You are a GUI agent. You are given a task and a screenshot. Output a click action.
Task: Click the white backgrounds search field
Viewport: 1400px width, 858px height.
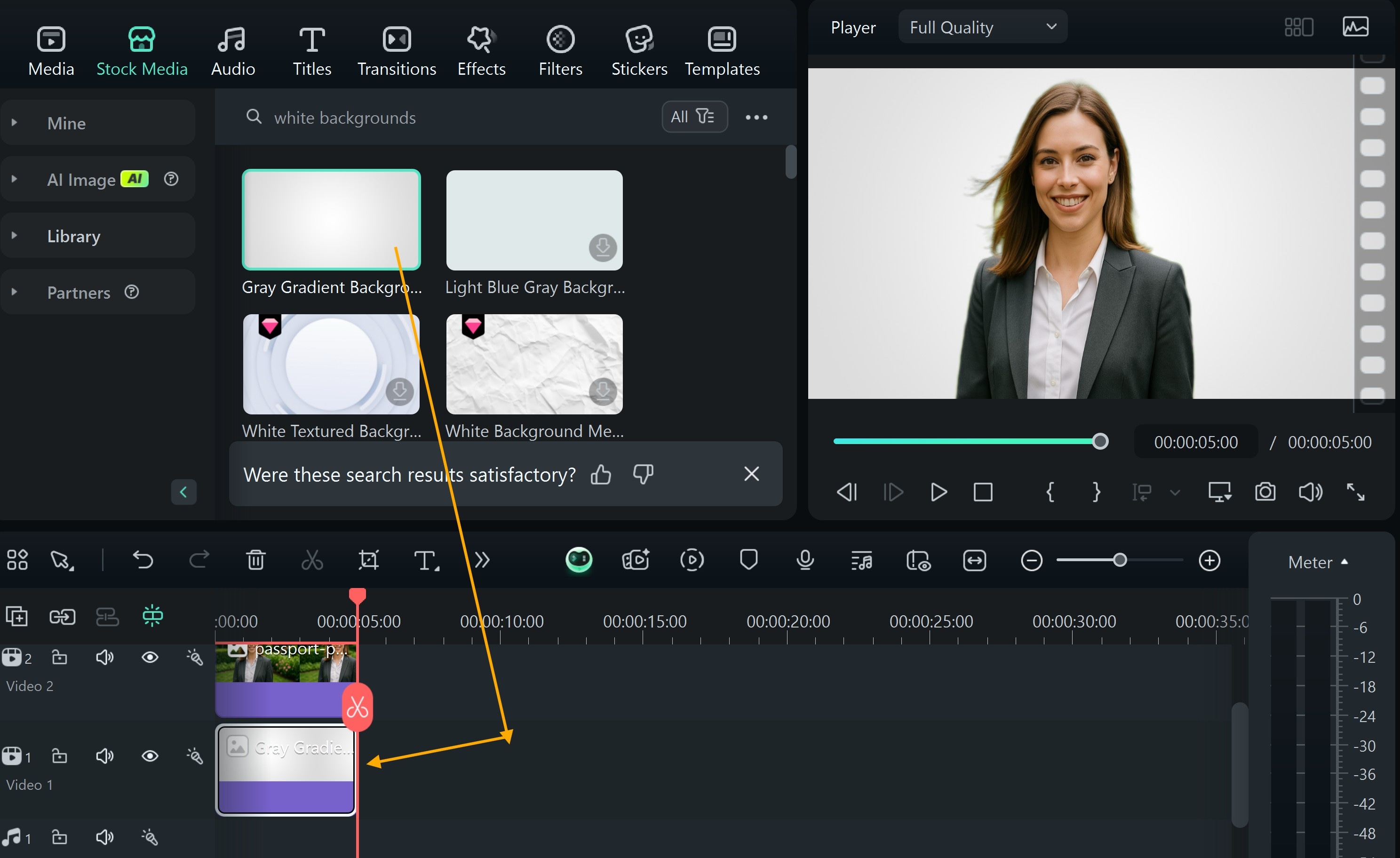443,117
